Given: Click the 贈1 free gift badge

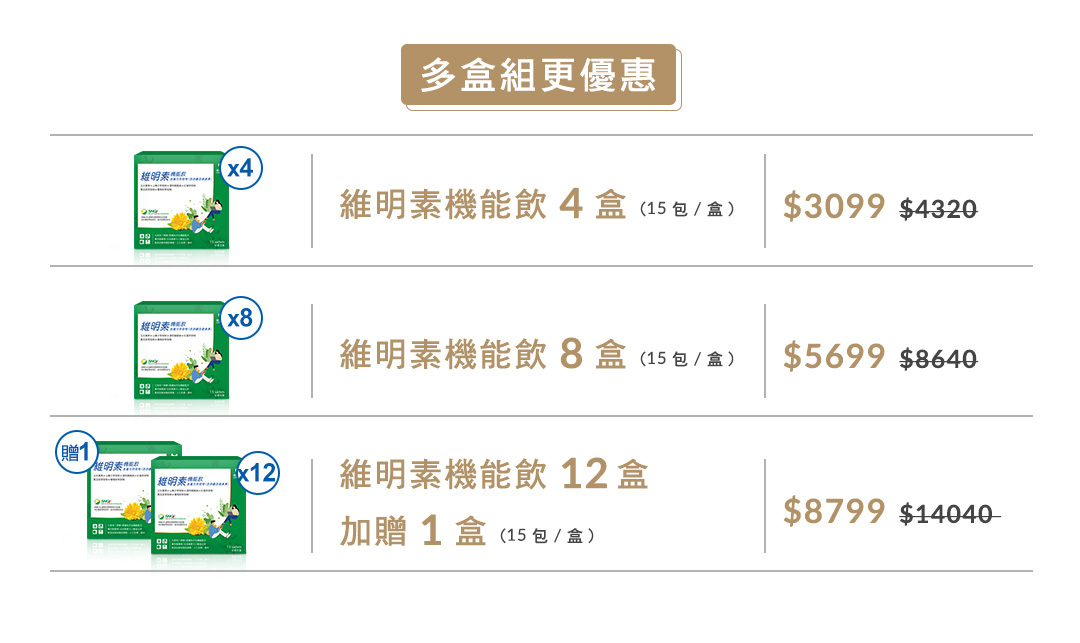Looking at the screenshot, I should 75,453.
